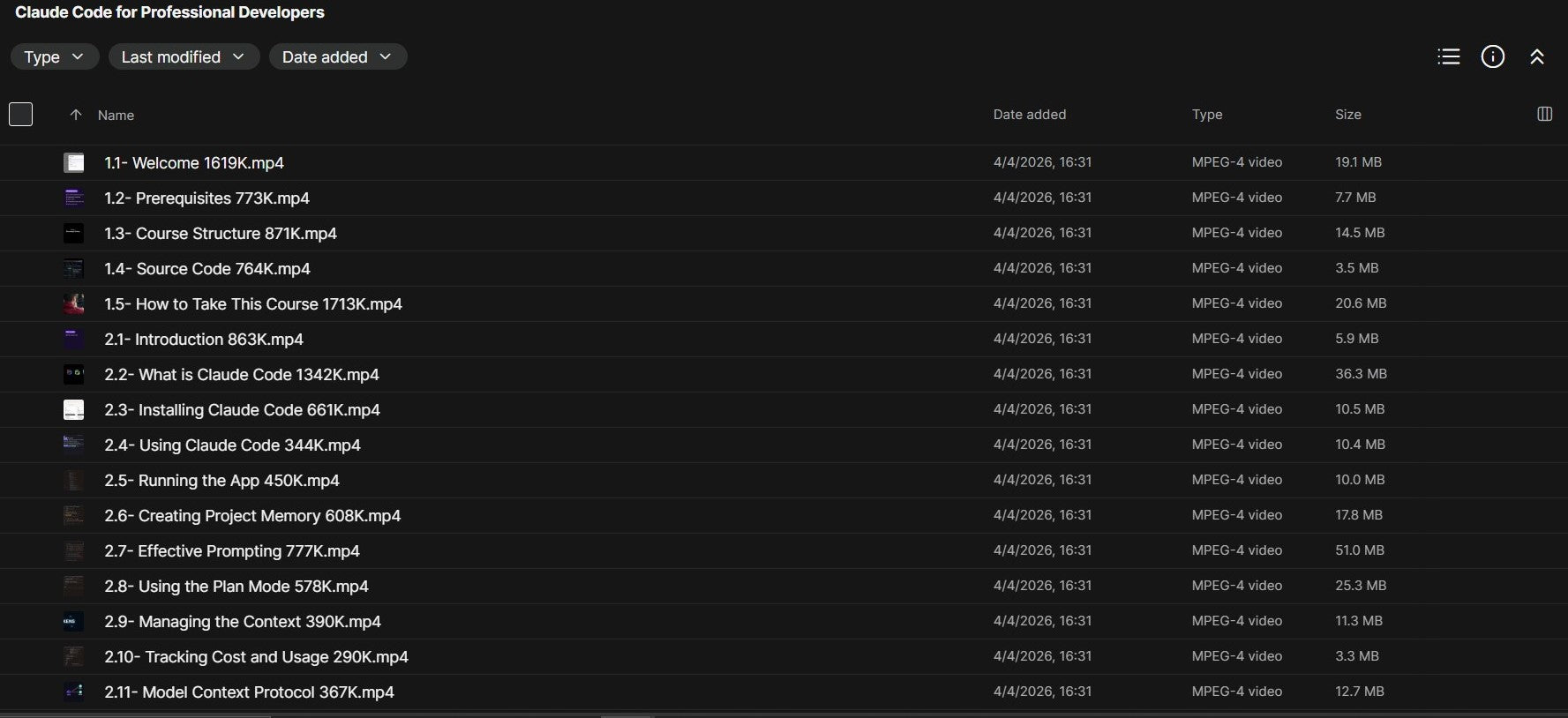
Task: Click the 2.2- What is Claude Code file icon
Action: tap(74, 374)
